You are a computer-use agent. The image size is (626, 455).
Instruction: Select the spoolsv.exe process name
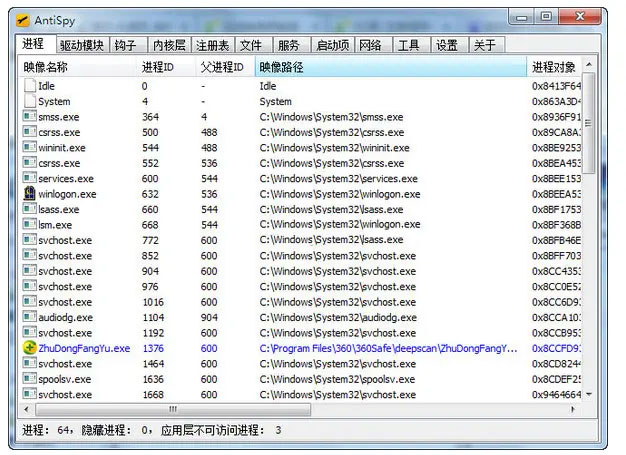[x=65, y=379]
